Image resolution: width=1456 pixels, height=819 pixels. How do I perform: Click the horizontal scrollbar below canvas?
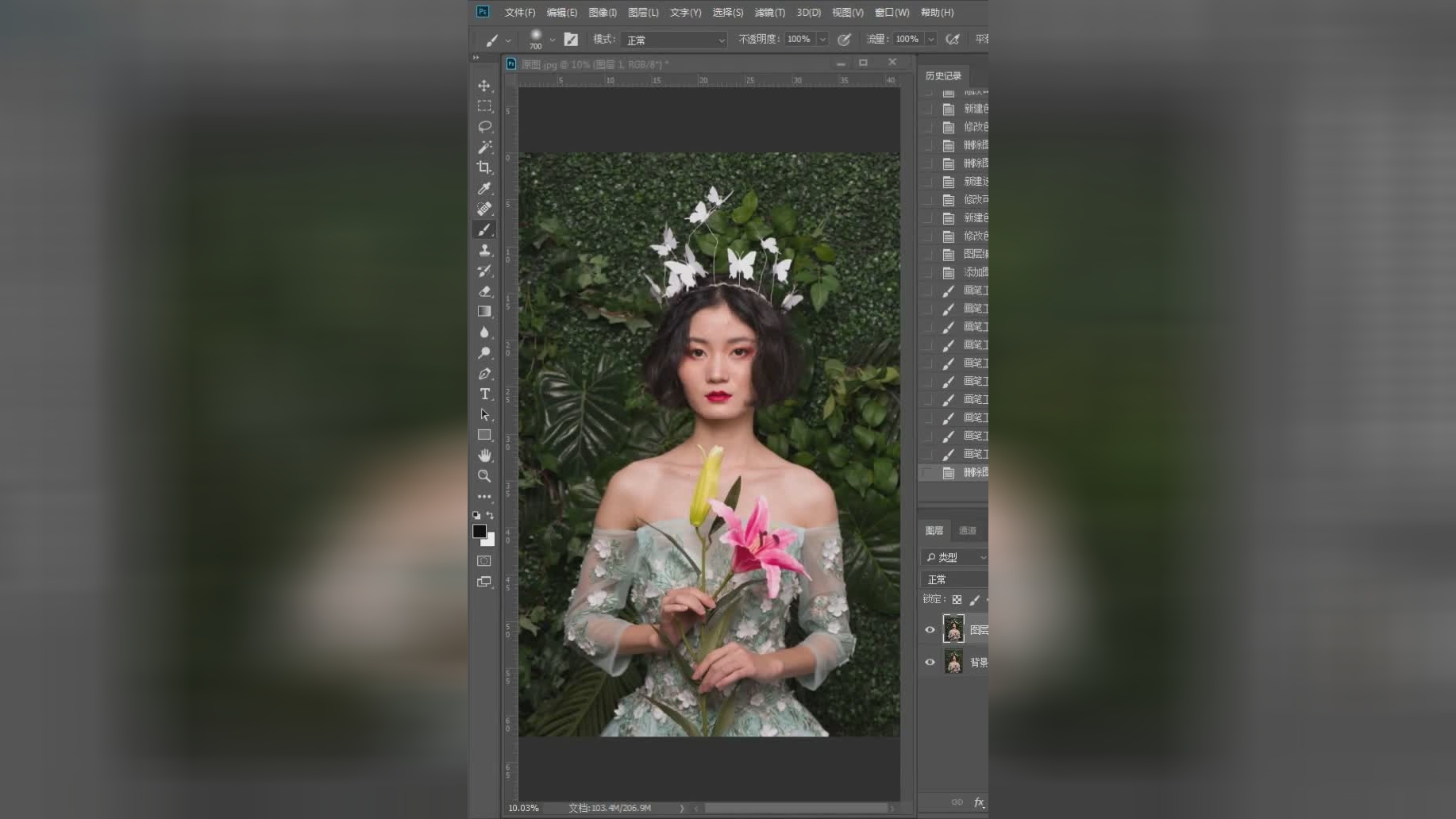tap(795, 808)
